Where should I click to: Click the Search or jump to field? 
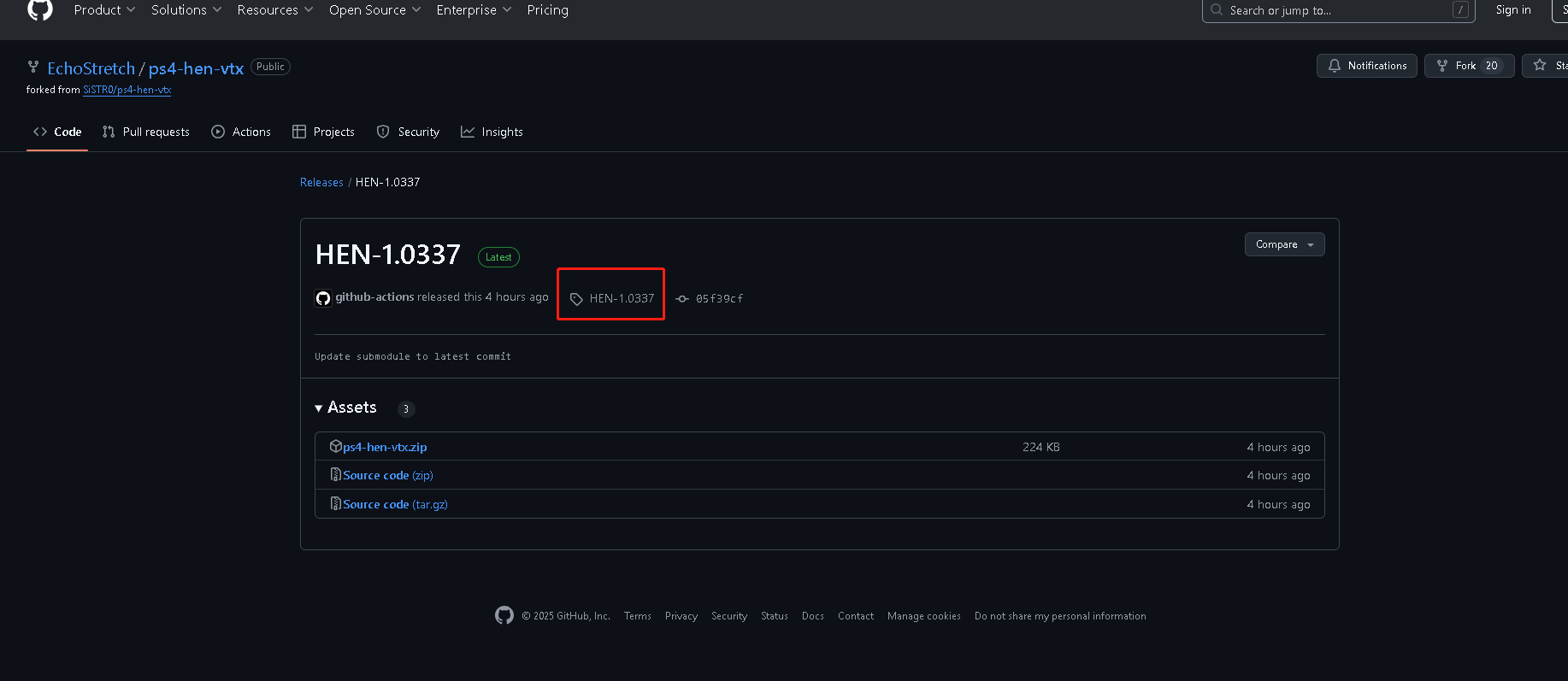(1338, 10)
